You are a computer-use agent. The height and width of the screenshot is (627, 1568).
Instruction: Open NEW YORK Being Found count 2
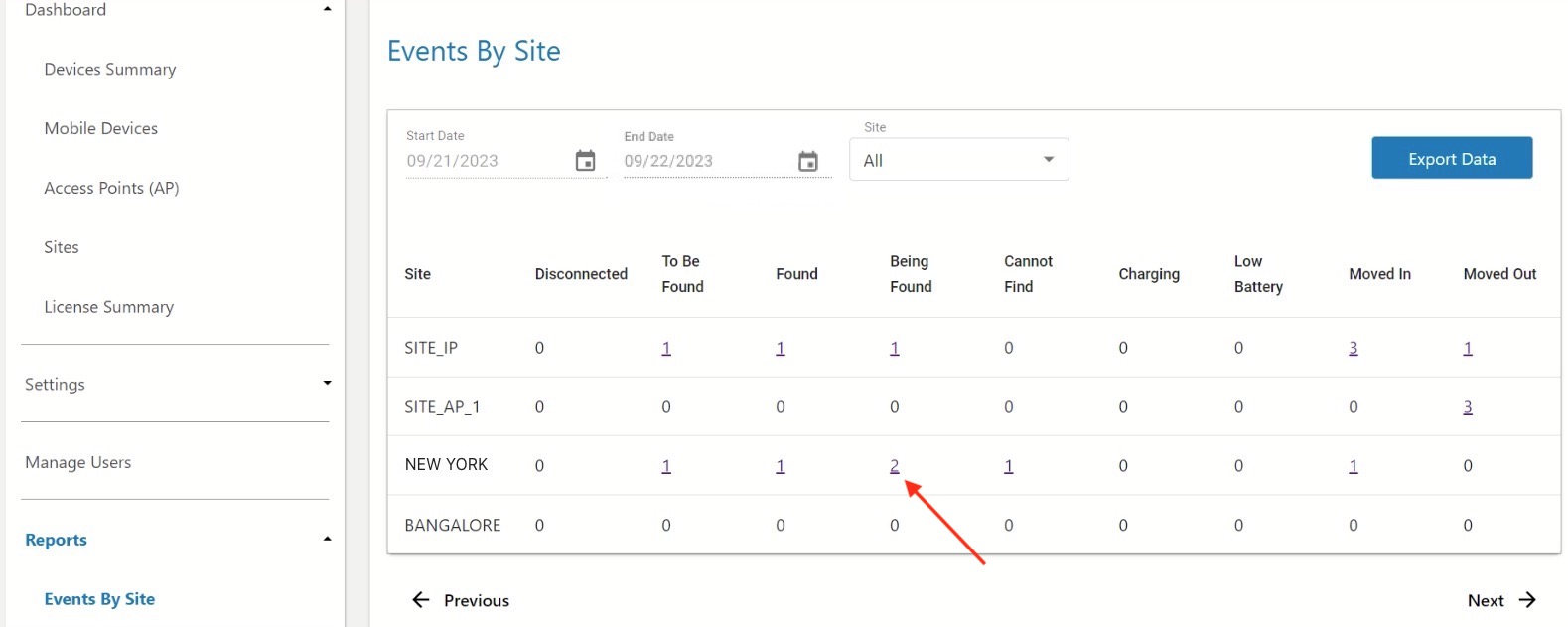coord(895,466)
